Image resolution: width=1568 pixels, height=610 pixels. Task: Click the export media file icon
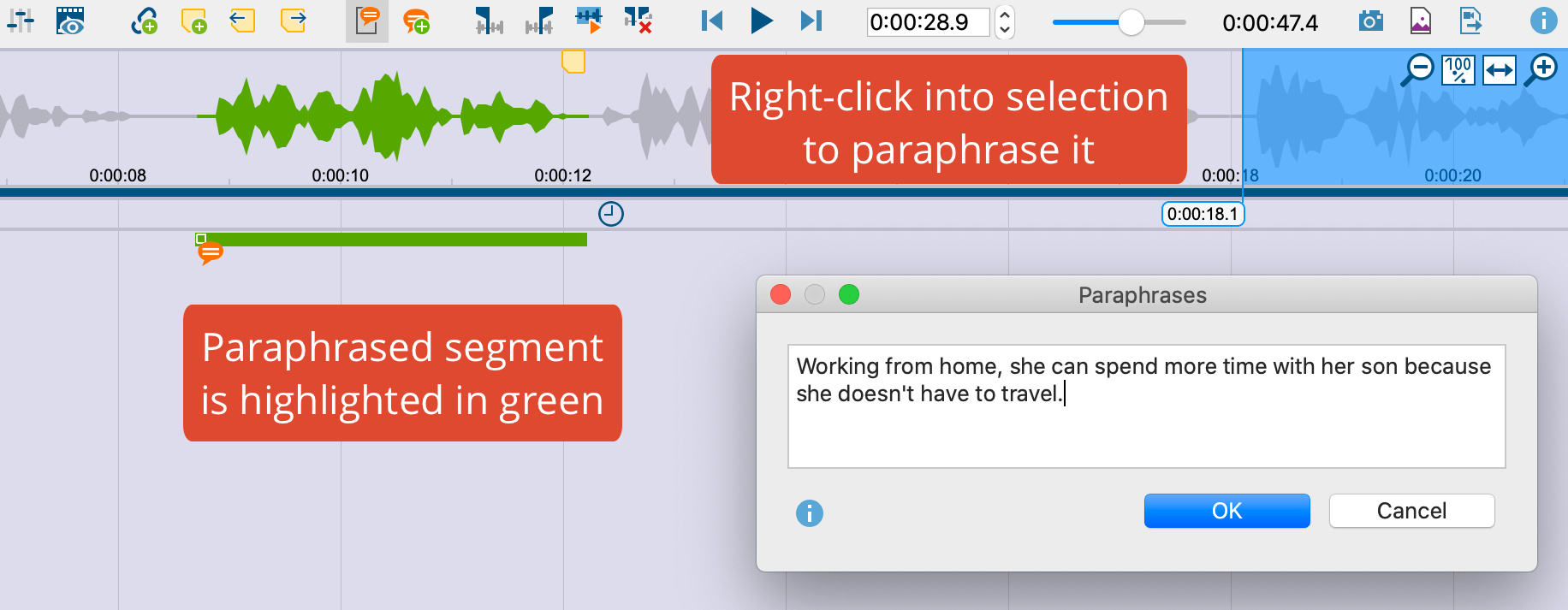(1470, 21)
